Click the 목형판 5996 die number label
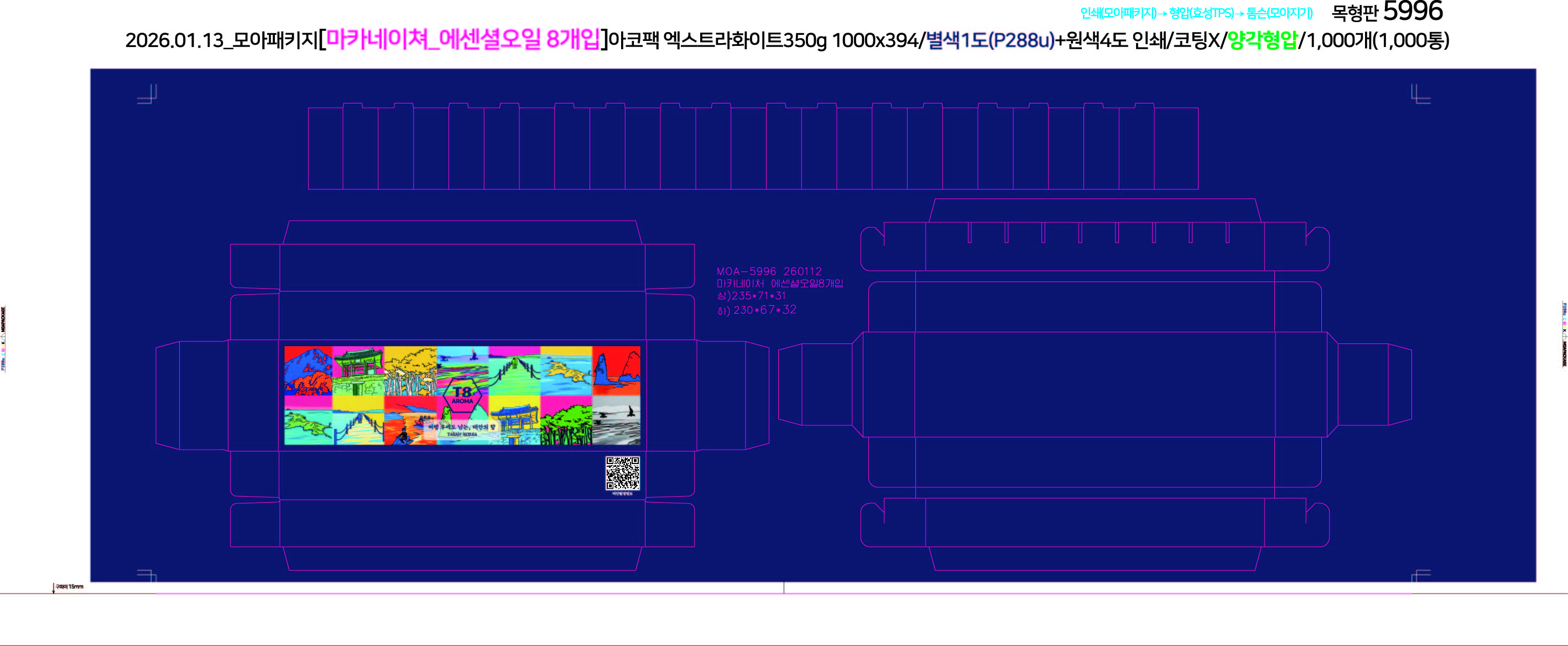The height and width of the screenshot is (646, 1568). tap(1387, 12)
